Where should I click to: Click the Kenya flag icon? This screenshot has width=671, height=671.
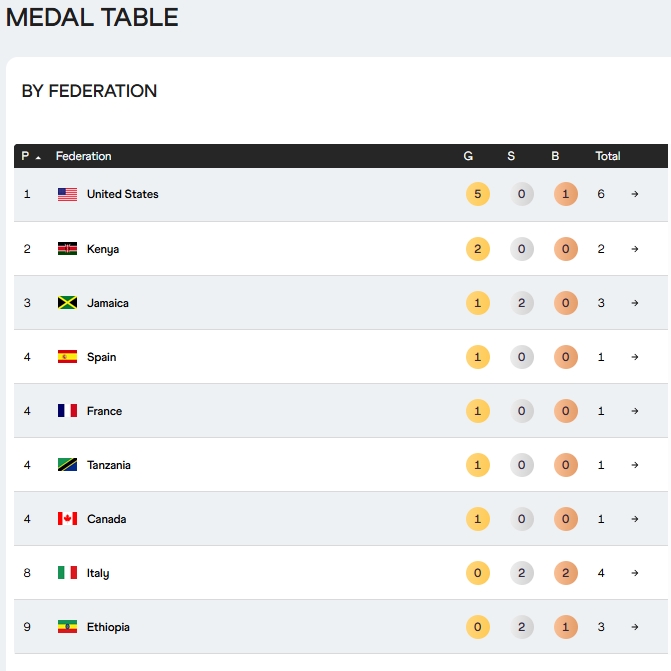pyautogui.click(x=67, y=249)
